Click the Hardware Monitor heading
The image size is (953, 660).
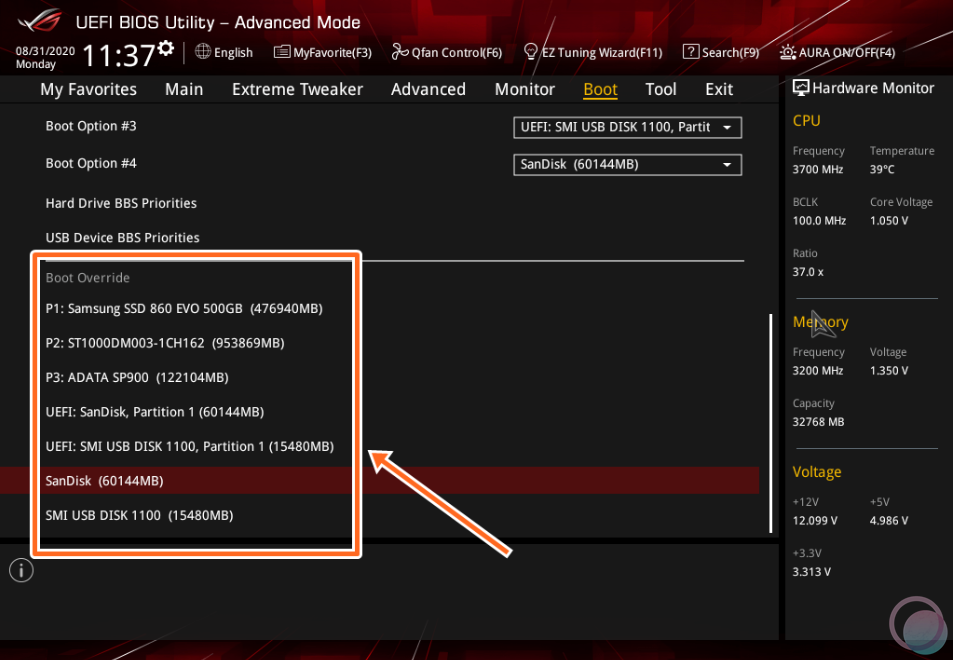pos(873,88)
